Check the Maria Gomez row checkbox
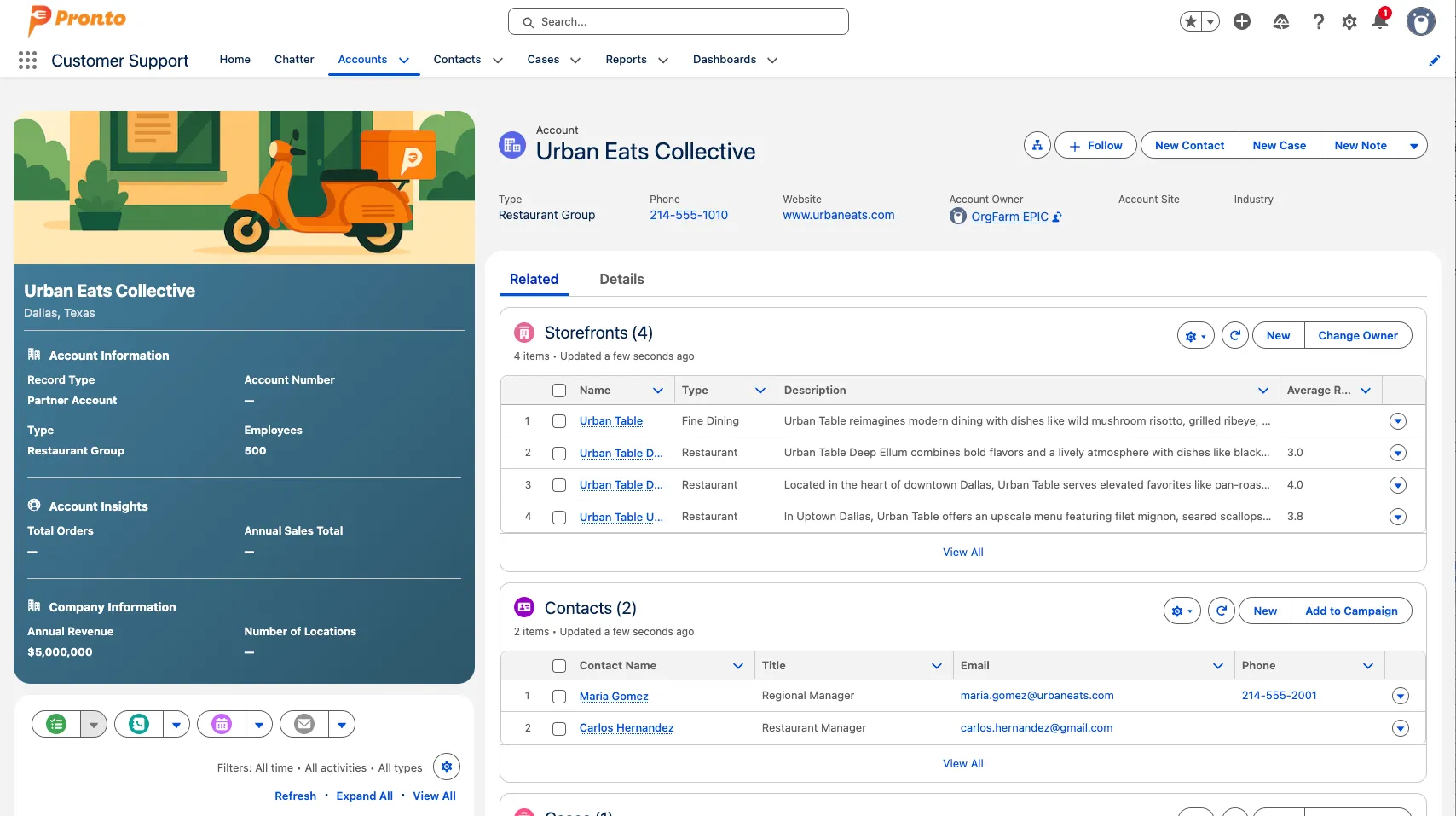The width and height of the screenshot is (1456, 816). [x=559, y=697]
